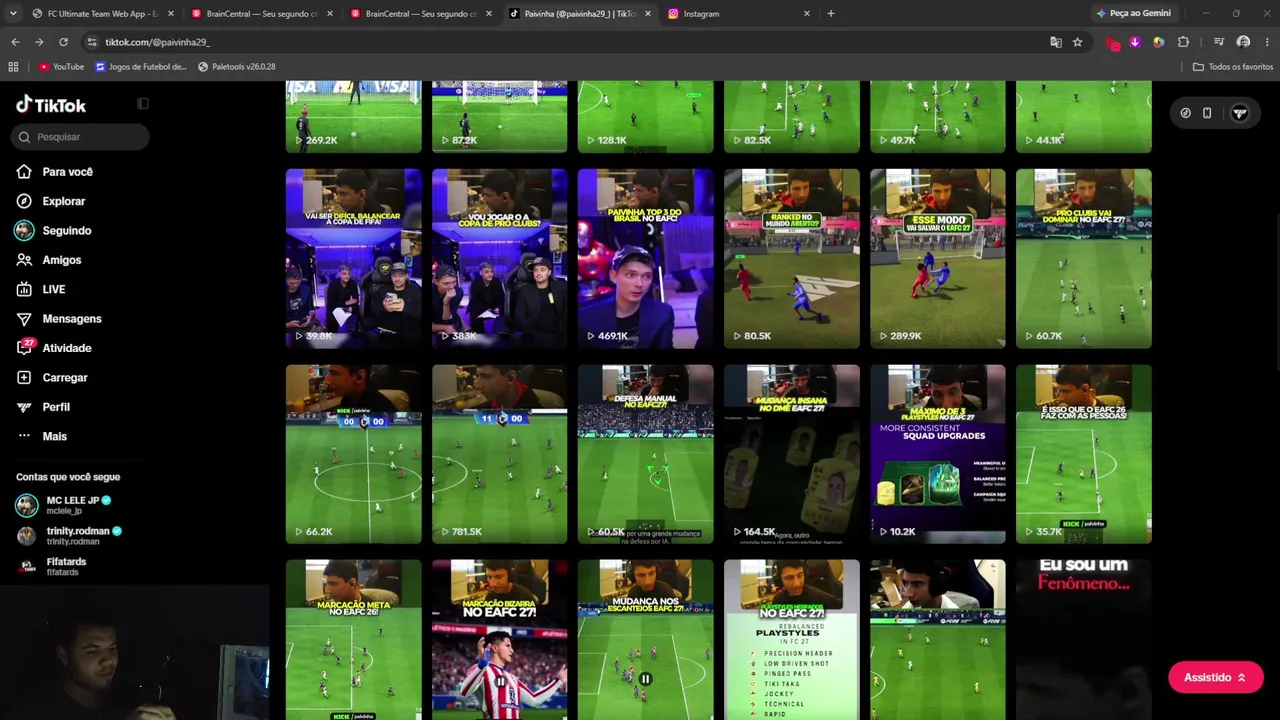Screen dimensions: 1280x720
Task: Click the Atividade notifications icon with badge
Action: (x=25, y=347)
